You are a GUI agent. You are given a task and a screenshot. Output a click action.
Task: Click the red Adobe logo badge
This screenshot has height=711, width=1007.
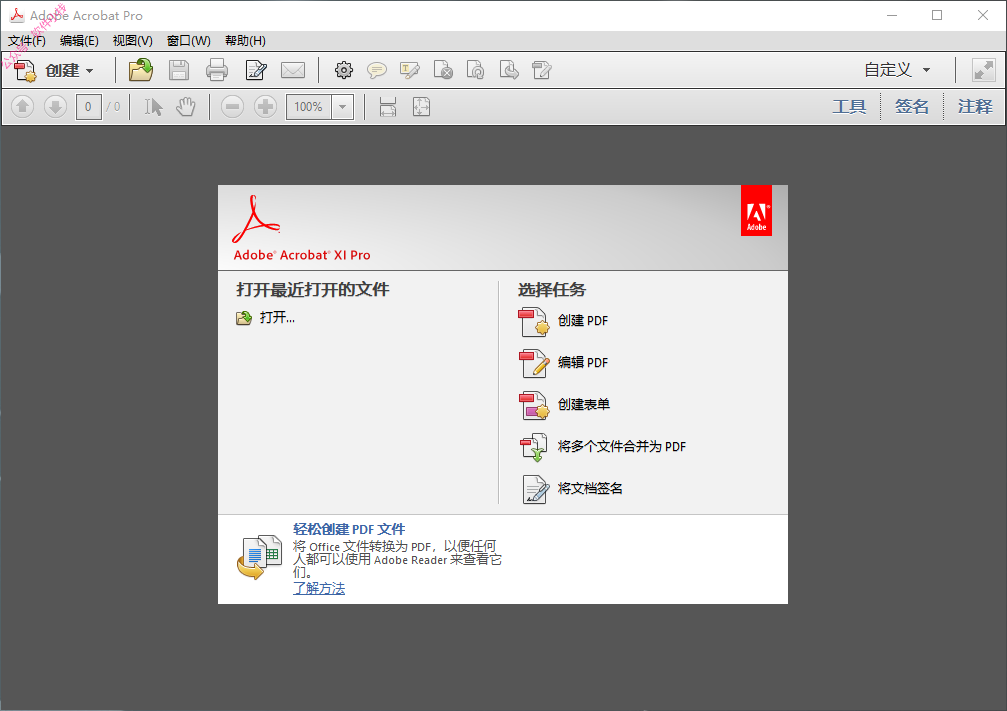click(x=757, y=211)
